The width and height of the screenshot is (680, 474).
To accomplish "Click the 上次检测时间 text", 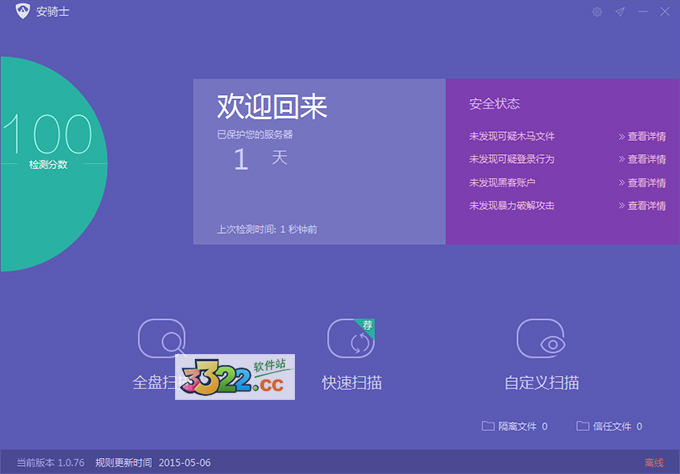I will pyautogui.click(x=267, y=229).
